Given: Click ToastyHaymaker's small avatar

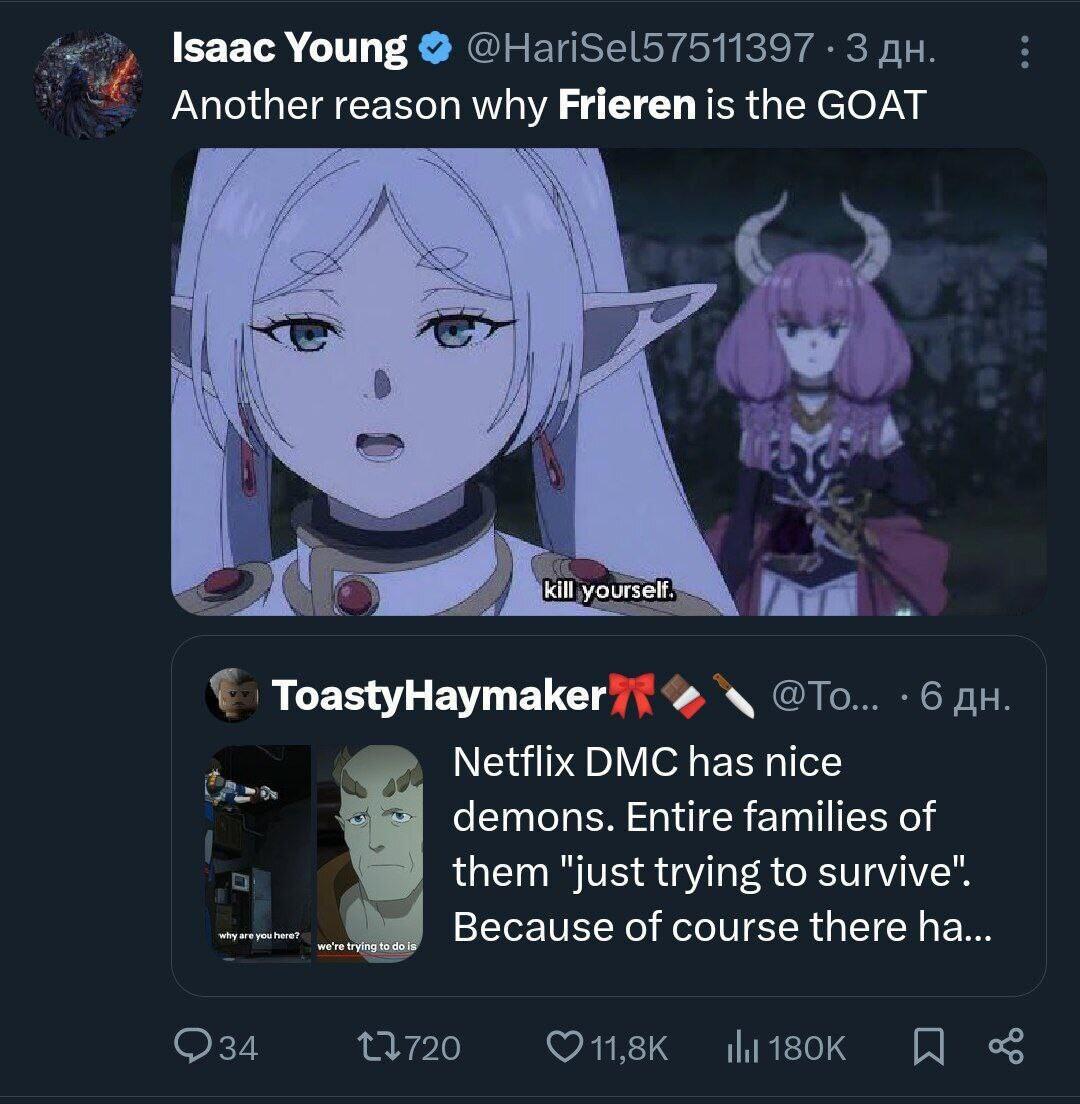Looking at the screenshot, I should point(232,695).
